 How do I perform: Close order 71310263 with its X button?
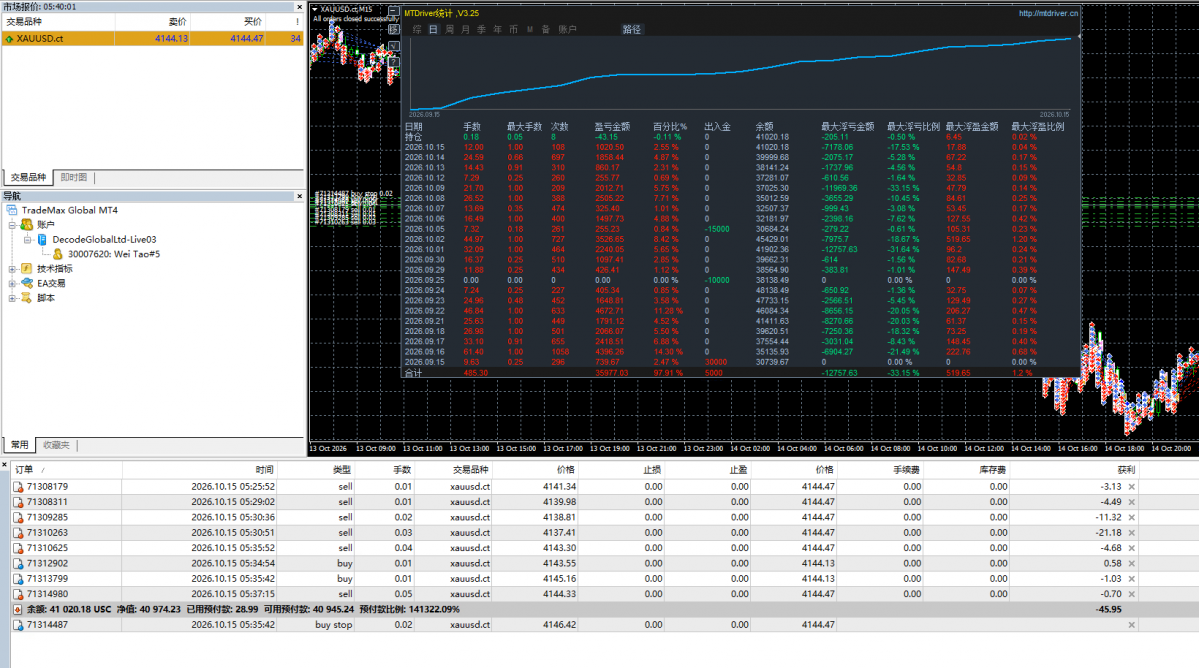1132,533
